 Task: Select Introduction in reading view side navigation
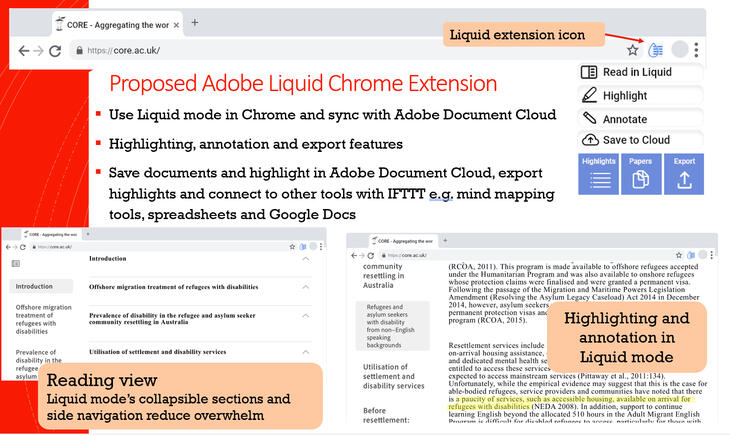tap(41, 286)
